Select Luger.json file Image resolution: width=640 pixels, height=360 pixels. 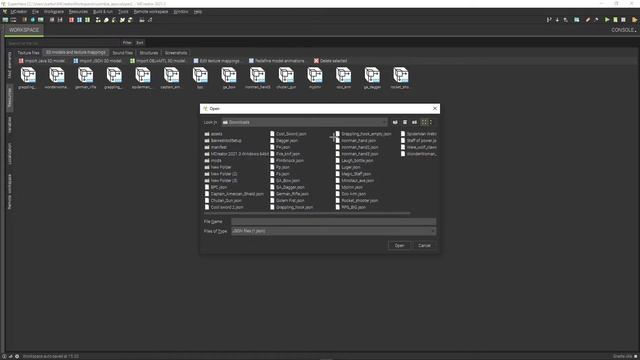coord(347,167)
